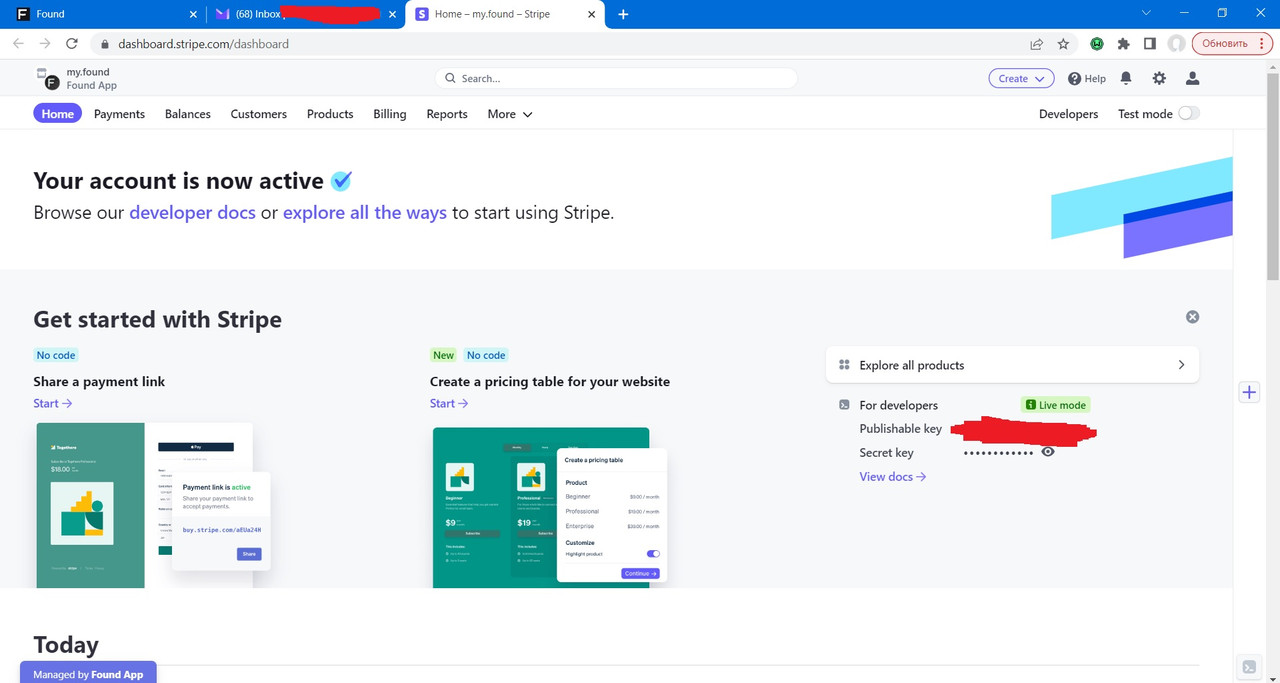Click the pricing table preview thumbnail
The width and height of the screenshot is (1280, 683).
[x=550, y=507]
